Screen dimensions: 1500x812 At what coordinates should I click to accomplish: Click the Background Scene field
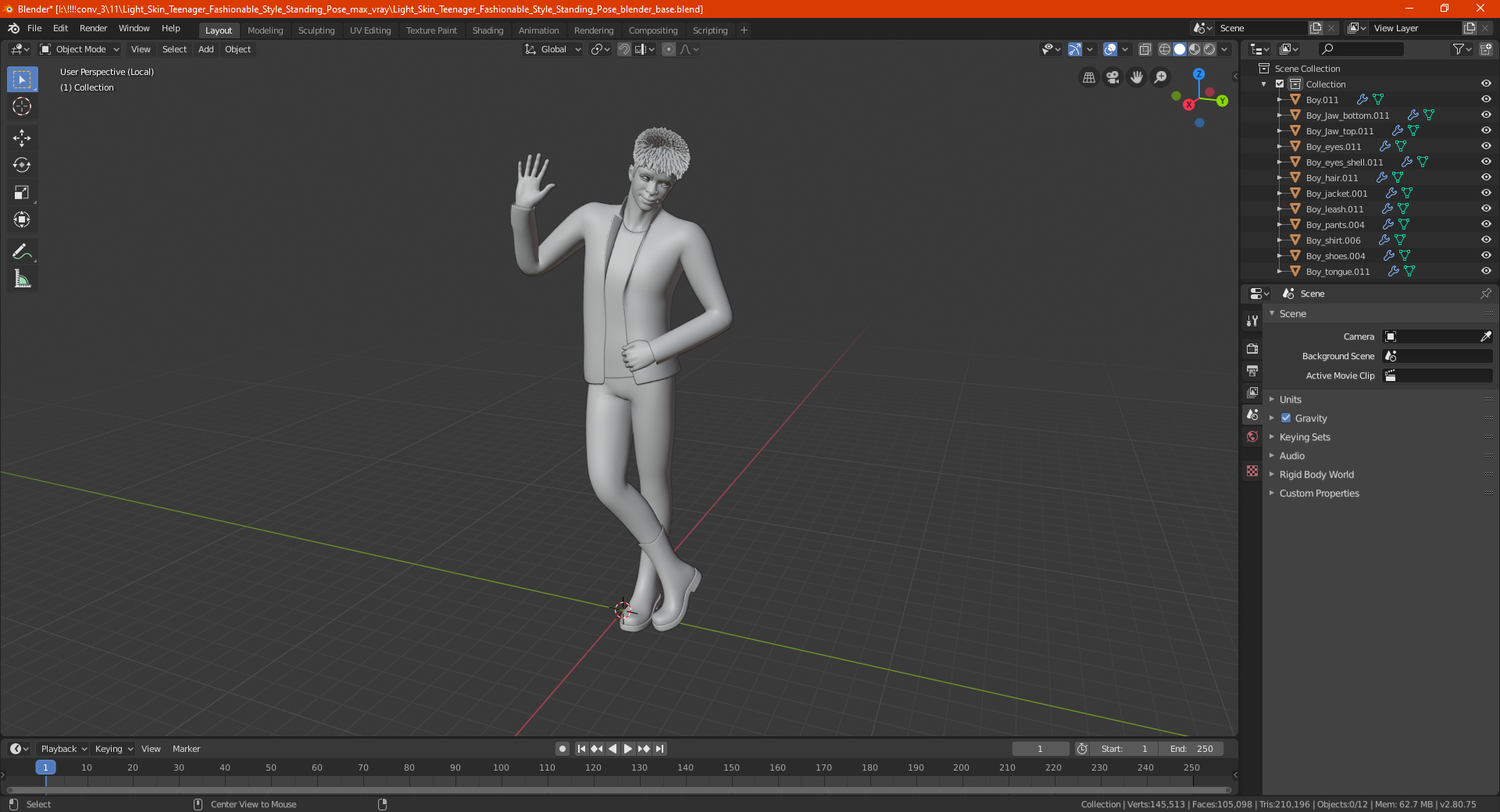pyautogui.click(x=1437, y=356)
